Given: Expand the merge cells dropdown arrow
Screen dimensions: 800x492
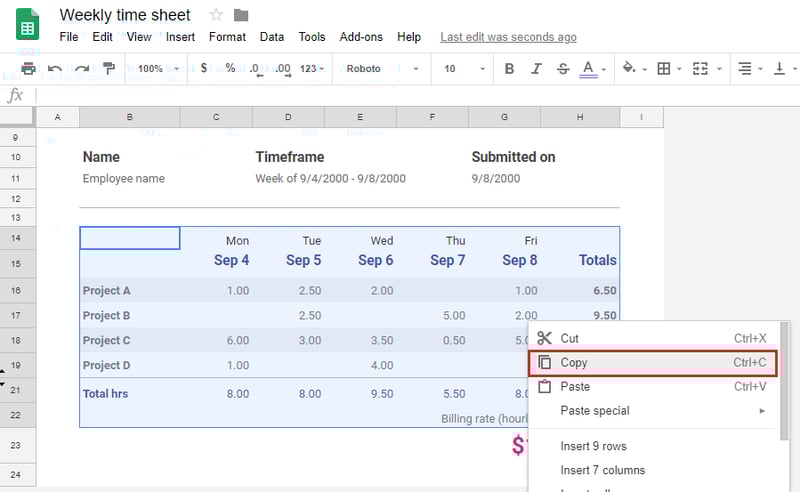Looking at the screenshot, I should coord(719,69).
